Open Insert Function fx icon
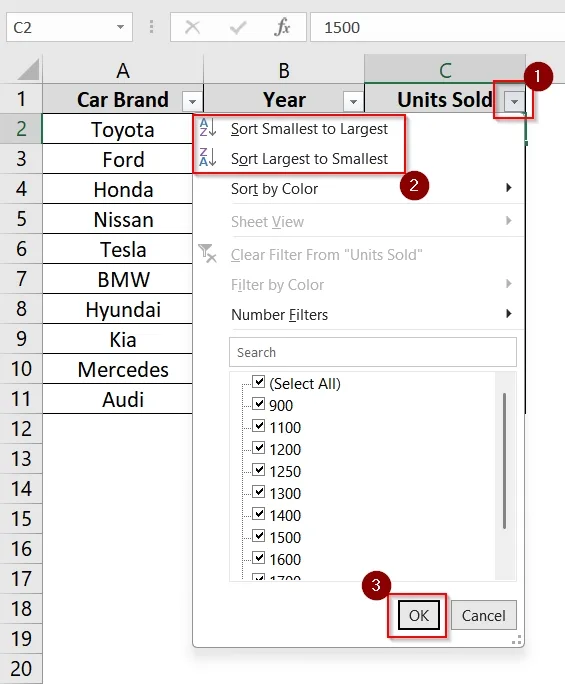The height and width of the screenshot is (684, 565). (x=282, y=27)
